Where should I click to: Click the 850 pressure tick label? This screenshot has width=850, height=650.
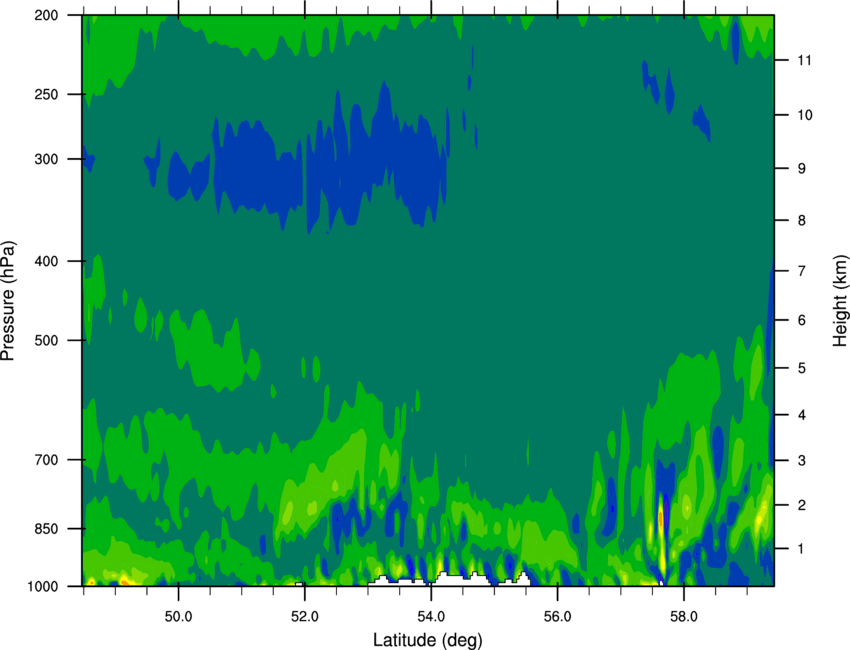(x=46, y=529)
